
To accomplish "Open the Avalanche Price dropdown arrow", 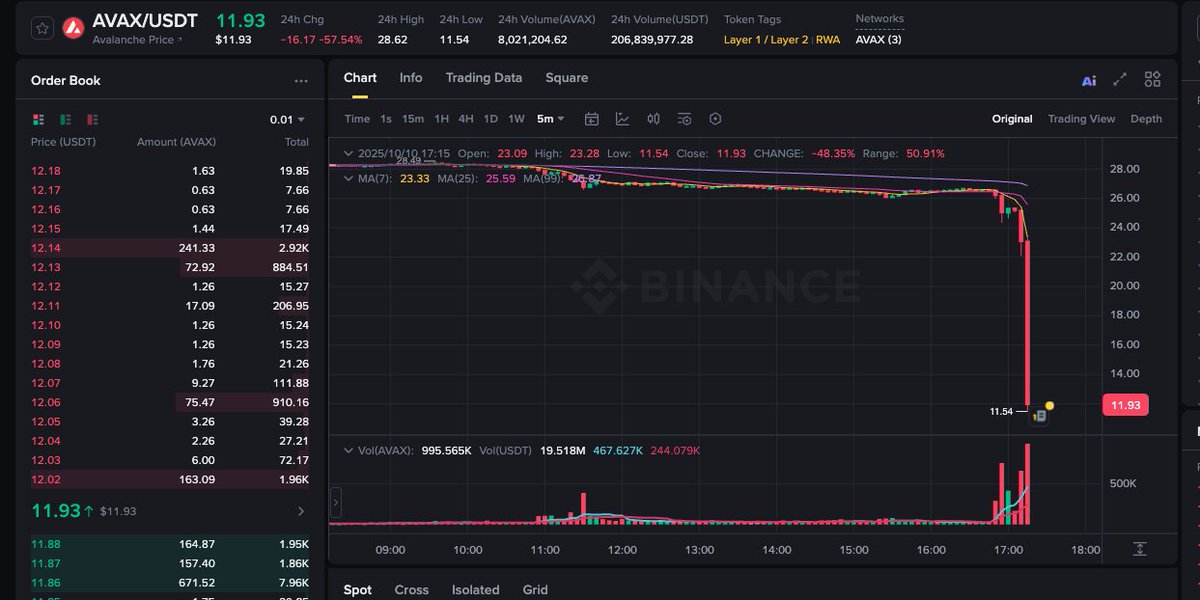I will coord(181,40).
